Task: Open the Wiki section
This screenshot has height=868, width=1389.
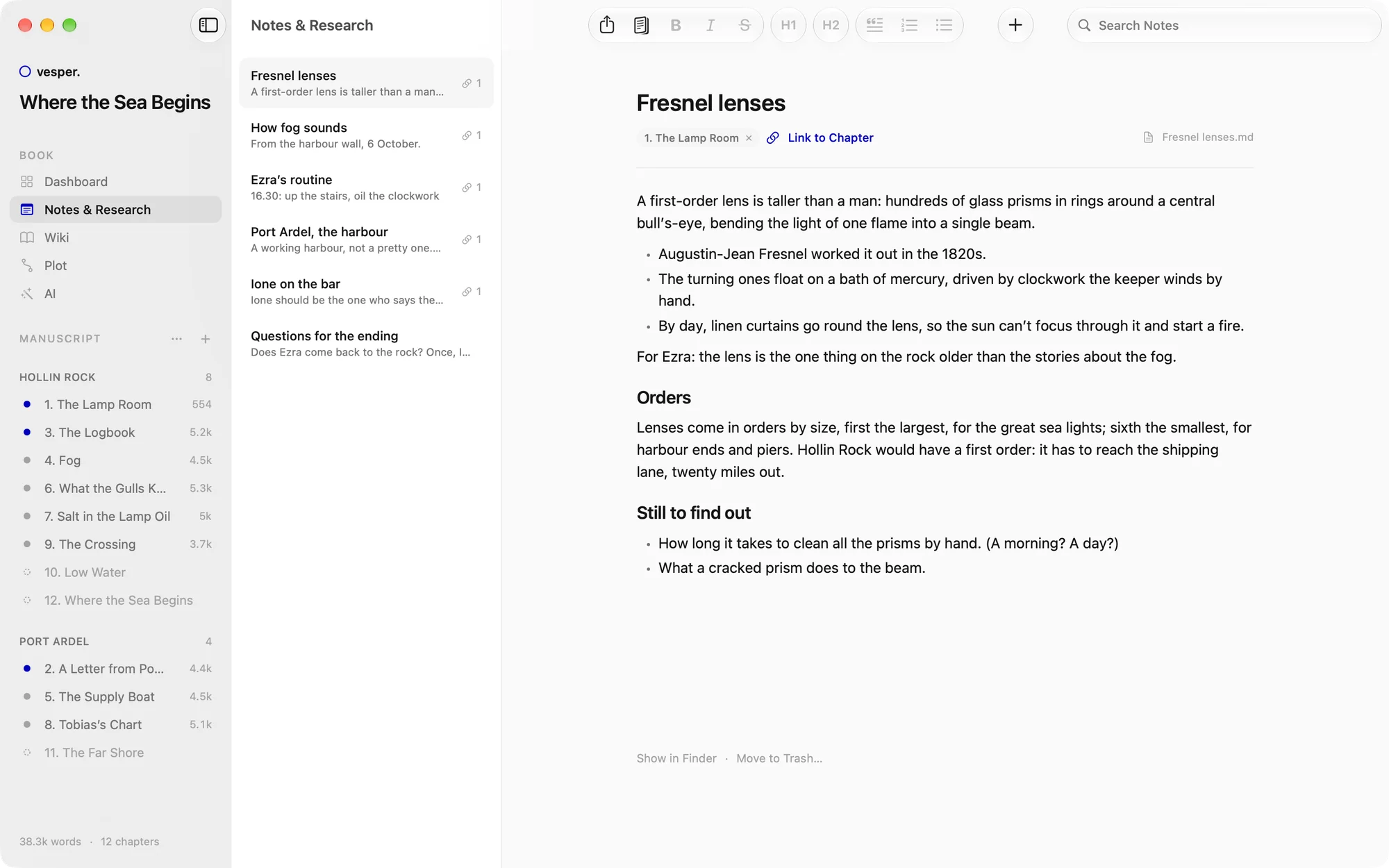Action: tap(115, 237)
